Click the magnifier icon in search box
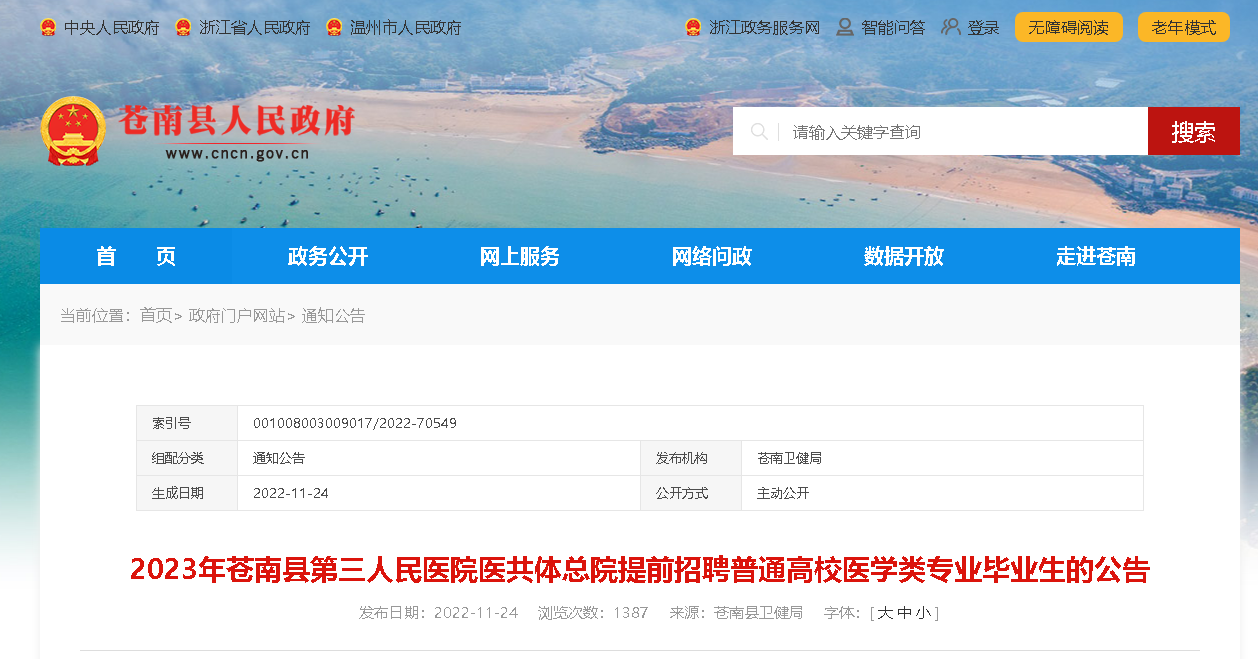 (759, 132)
